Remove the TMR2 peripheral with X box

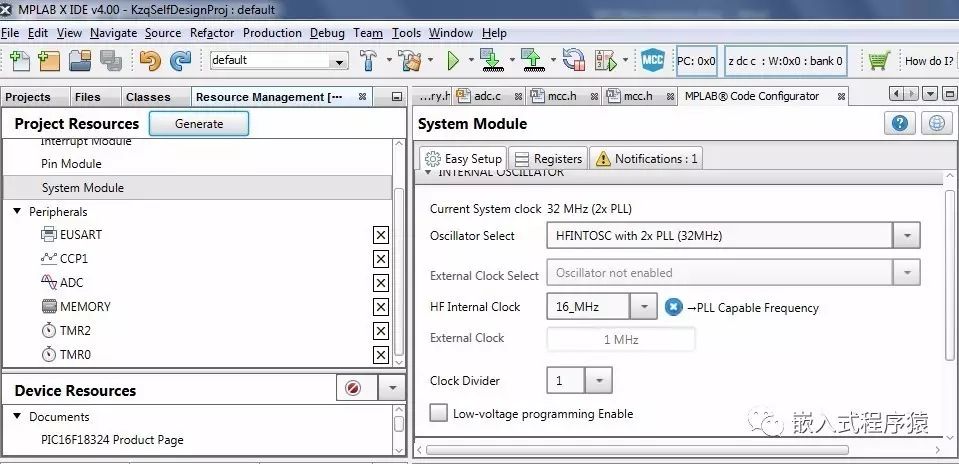point(381,331)
